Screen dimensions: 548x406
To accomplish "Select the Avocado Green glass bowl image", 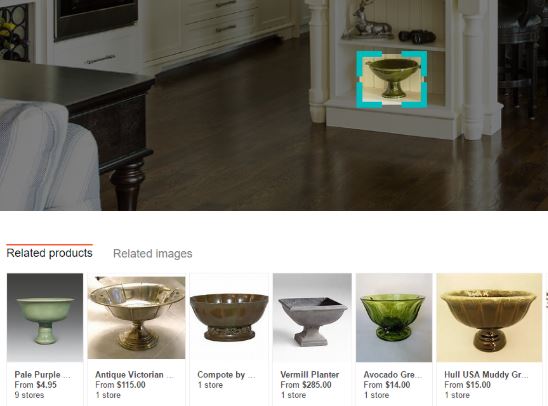I will (x=394, y=317).
